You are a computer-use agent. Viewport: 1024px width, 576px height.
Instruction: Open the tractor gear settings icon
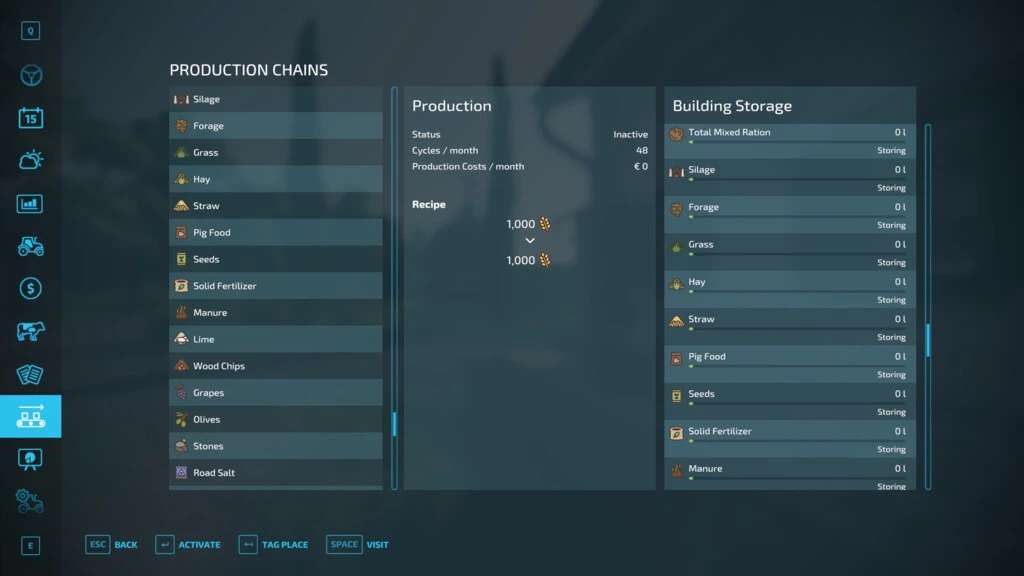tap(30, 502)
